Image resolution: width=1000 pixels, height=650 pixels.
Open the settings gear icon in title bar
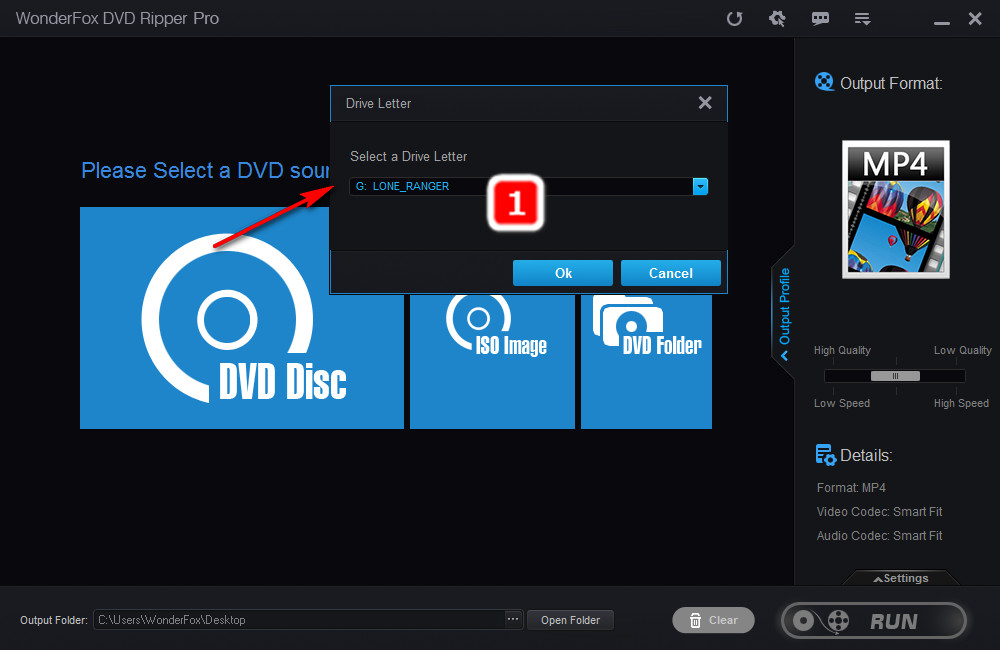(777, 18)
